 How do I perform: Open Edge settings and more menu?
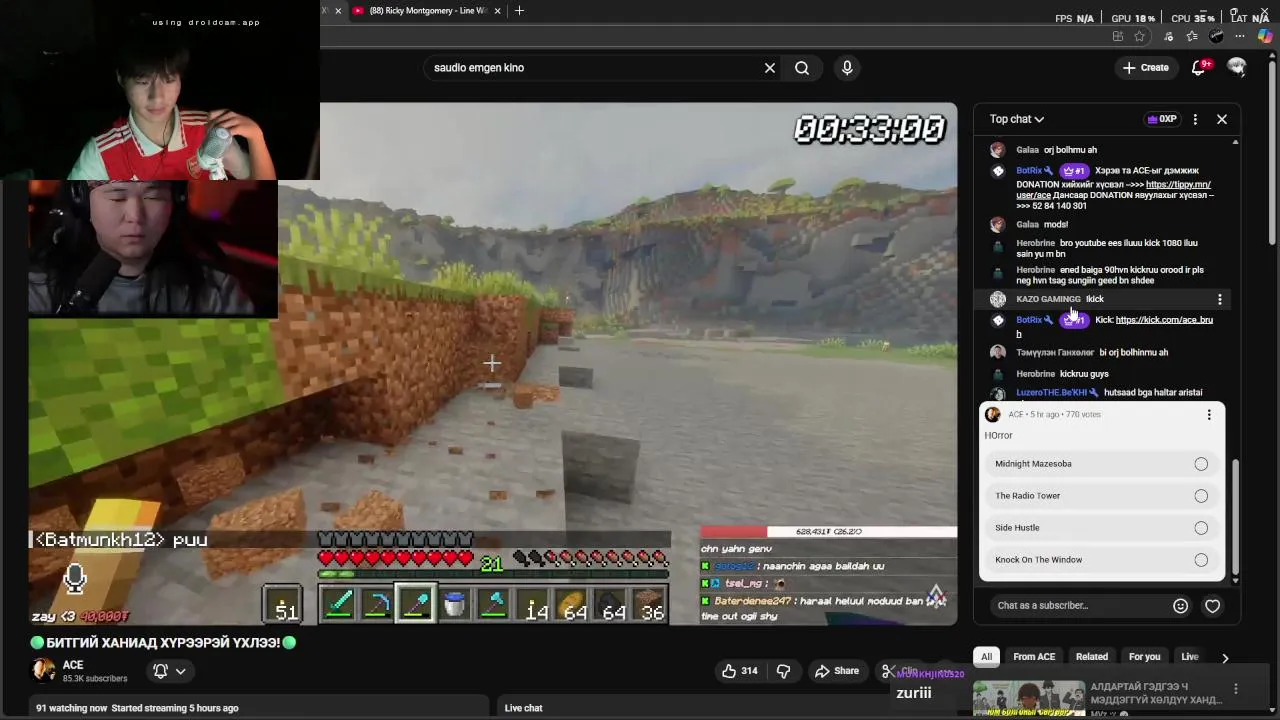1241,37
